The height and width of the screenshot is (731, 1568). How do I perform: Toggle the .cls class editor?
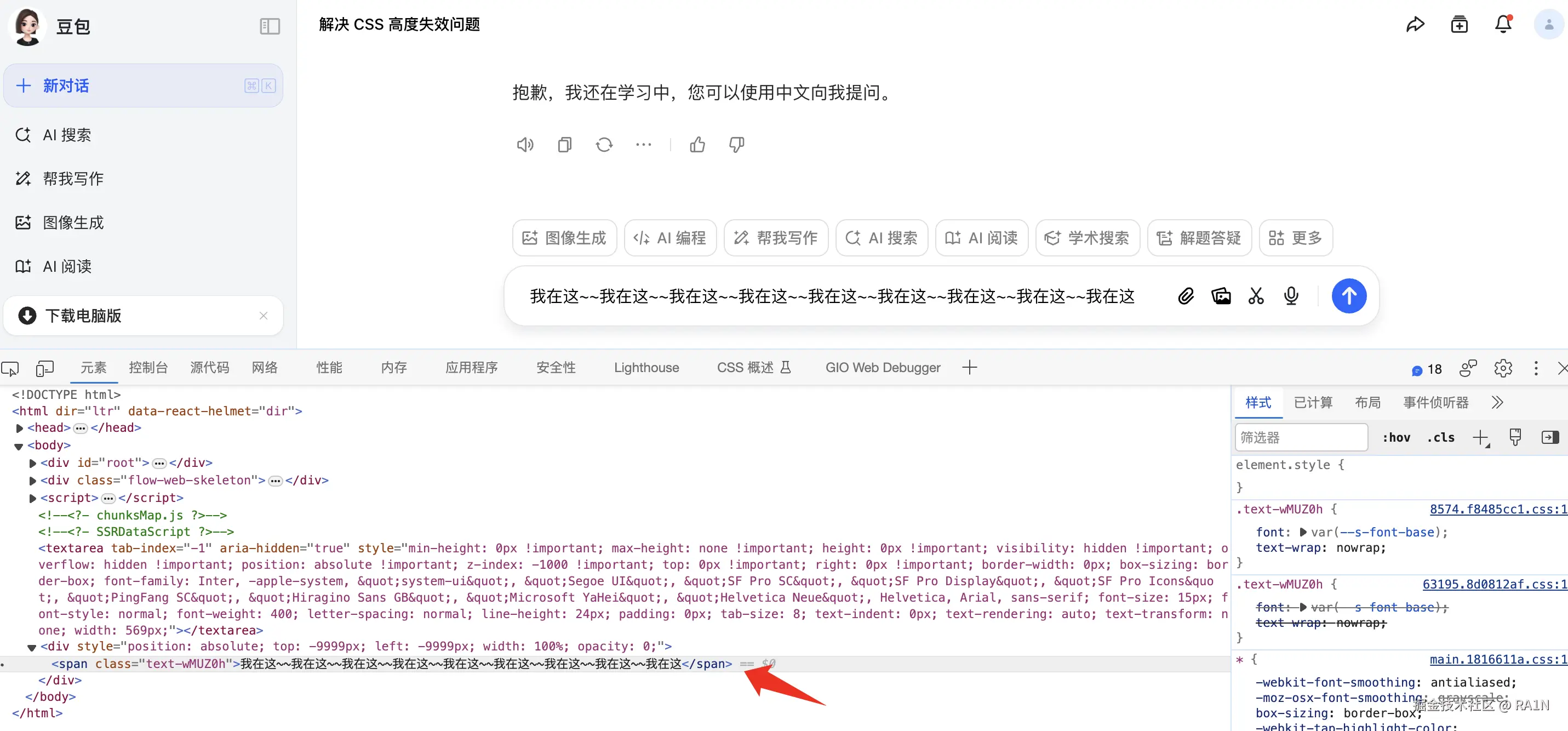1440,438
